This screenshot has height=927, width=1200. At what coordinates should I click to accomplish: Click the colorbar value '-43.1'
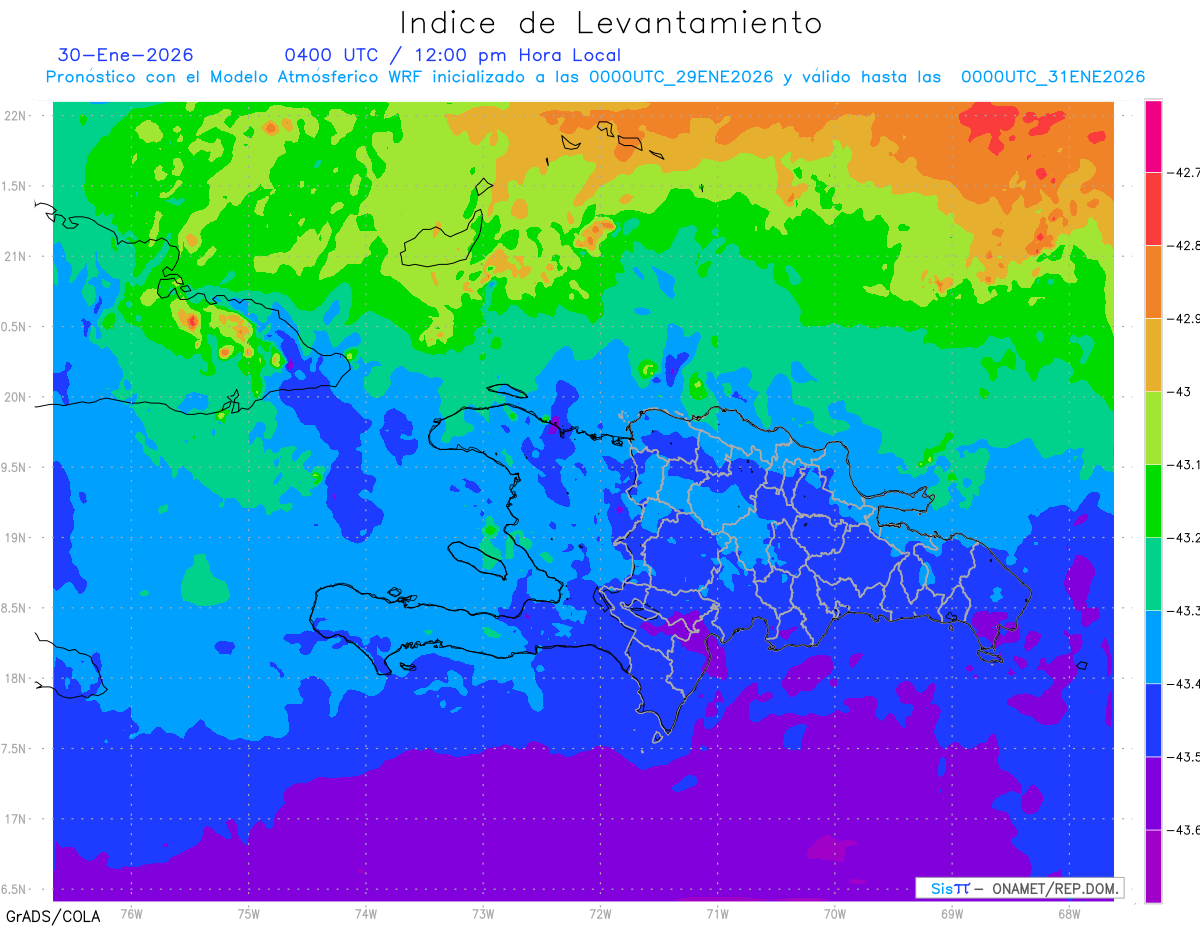tap(1186, 464)
